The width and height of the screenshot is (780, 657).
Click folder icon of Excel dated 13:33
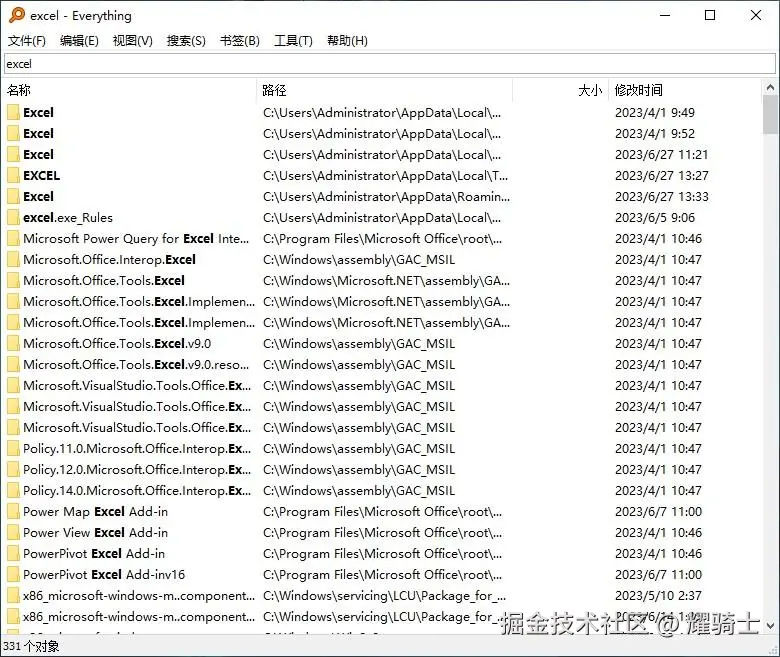[x=13, y=196]
